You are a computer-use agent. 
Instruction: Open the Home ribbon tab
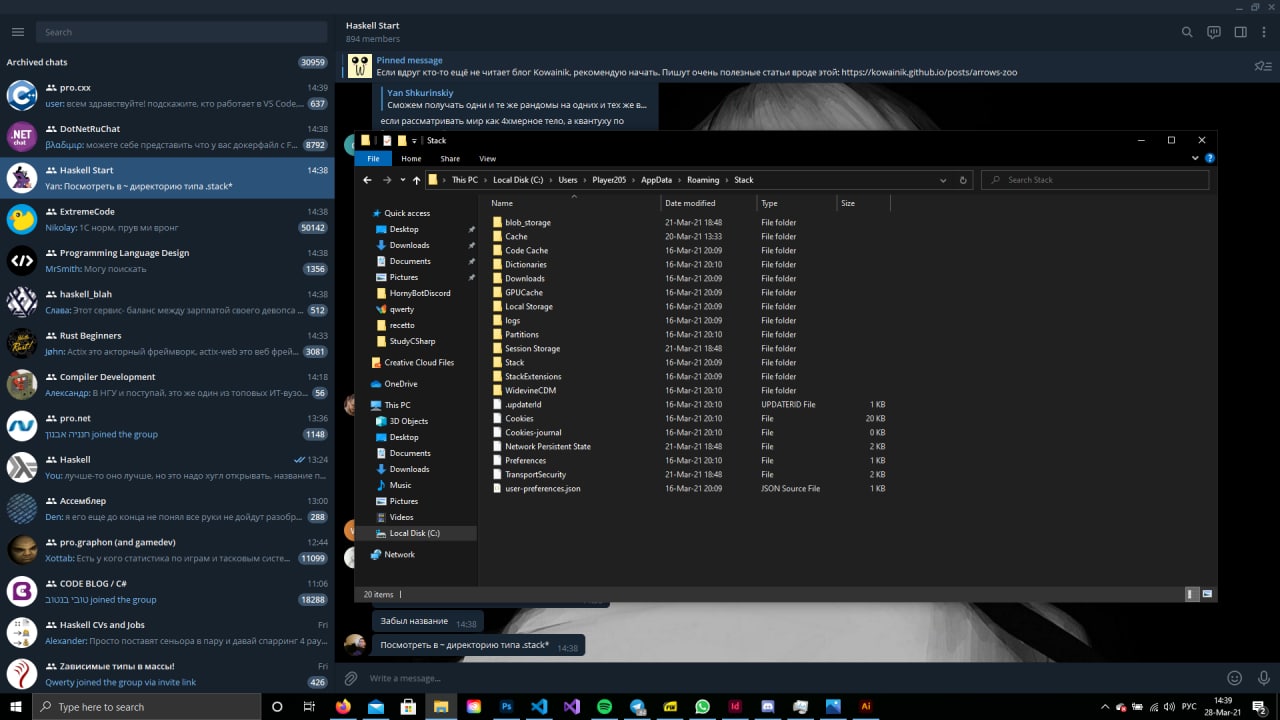[411, 158]
